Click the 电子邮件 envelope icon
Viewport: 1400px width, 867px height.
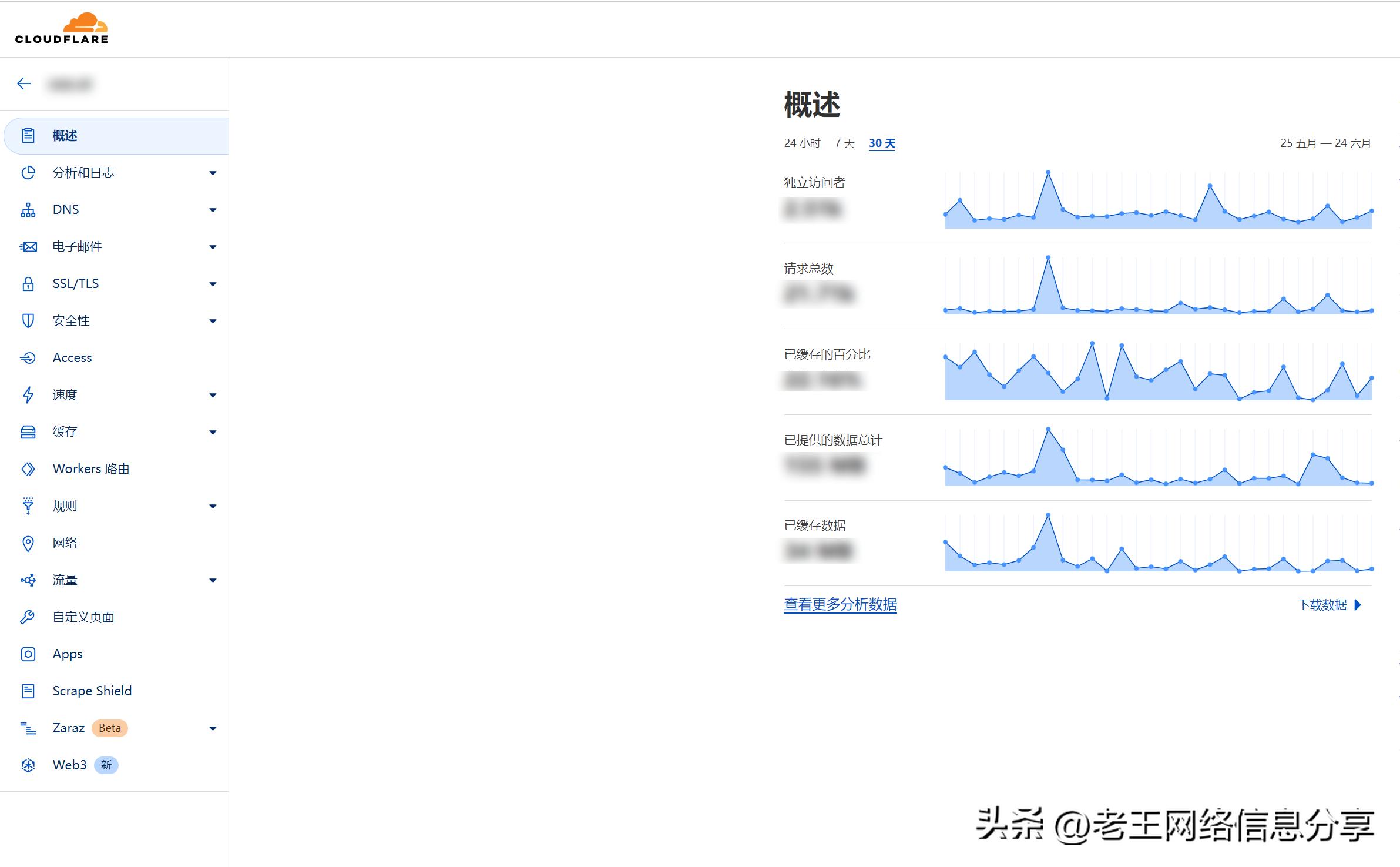28,247
